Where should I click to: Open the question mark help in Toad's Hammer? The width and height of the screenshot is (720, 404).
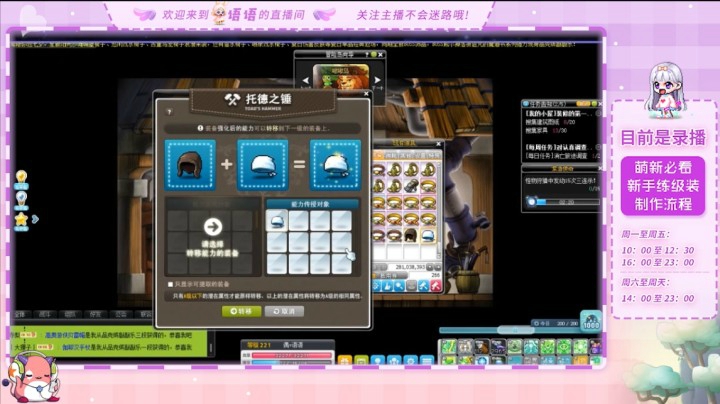click(169, 112)
